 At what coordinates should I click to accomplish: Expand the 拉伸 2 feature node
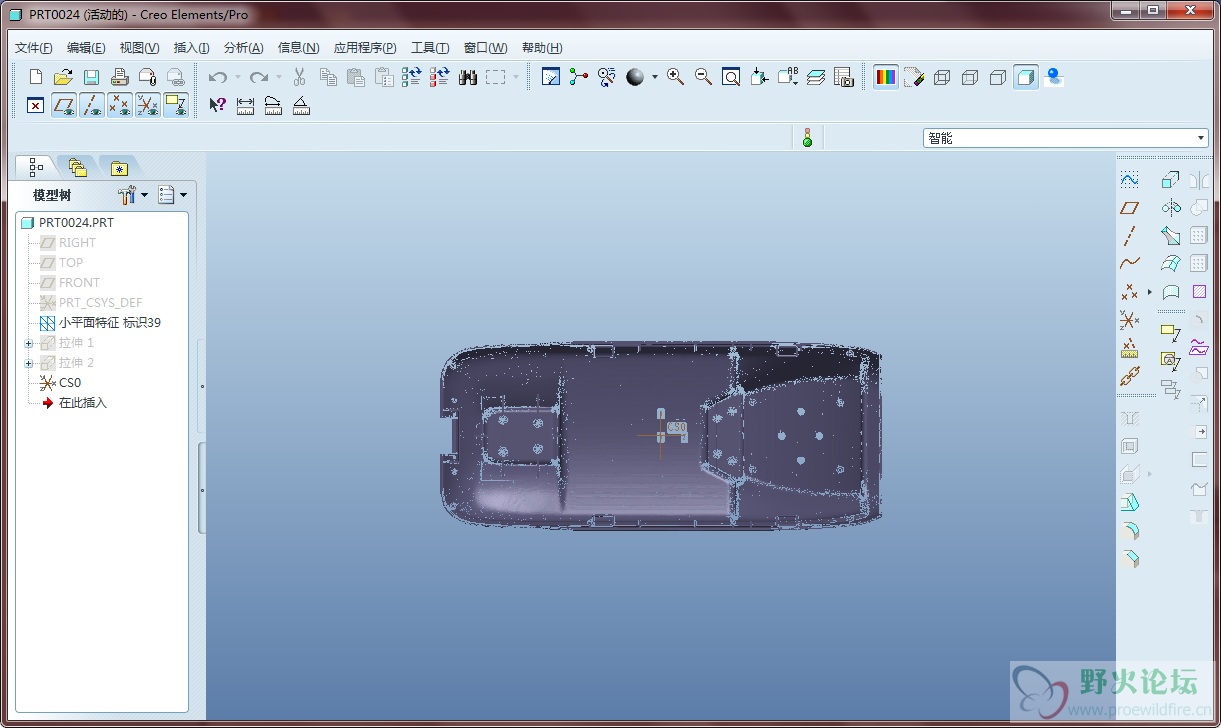click(28, 363)
